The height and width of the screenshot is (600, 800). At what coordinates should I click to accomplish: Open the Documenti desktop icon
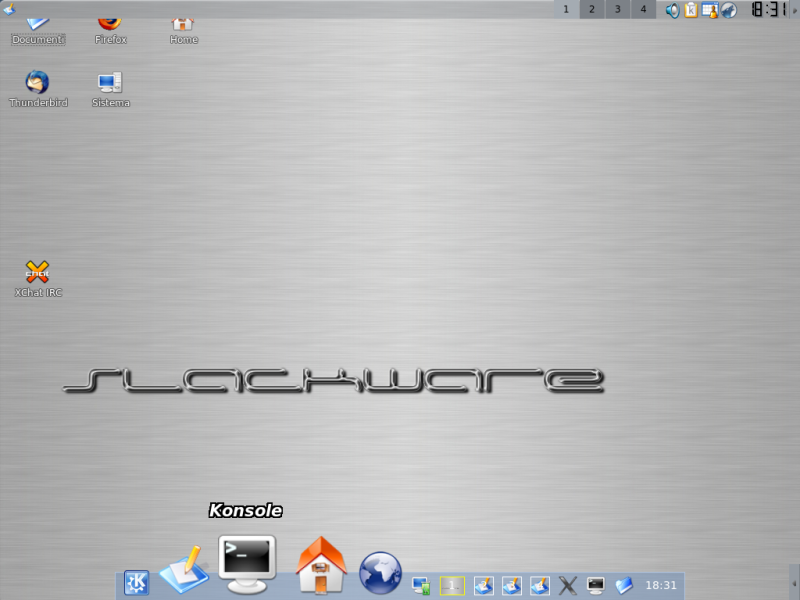coord(38,32)
